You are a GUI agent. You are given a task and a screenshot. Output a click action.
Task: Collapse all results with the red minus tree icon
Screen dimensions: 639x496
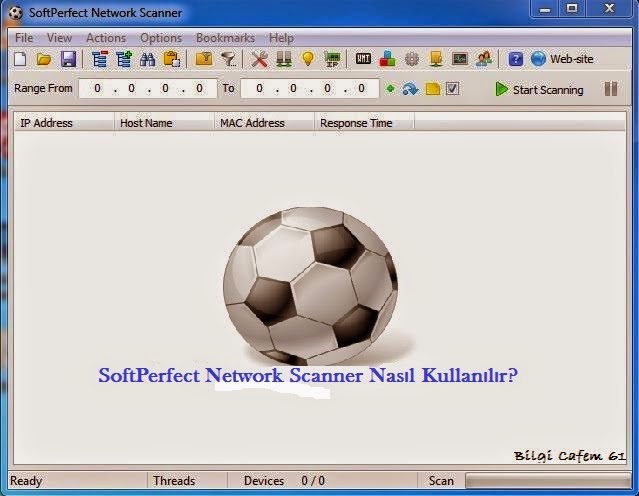pos(99,59)
